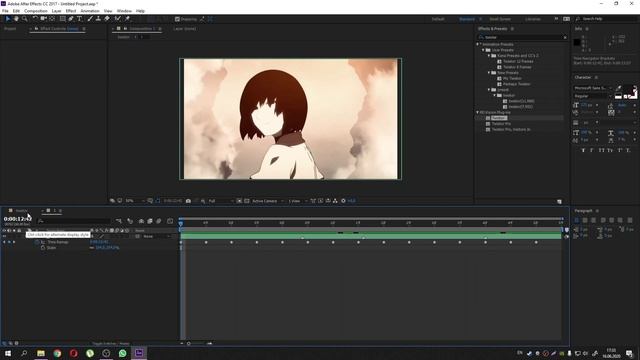
Task: Take a snapshot with the camera icon
Action: (188, 201)
